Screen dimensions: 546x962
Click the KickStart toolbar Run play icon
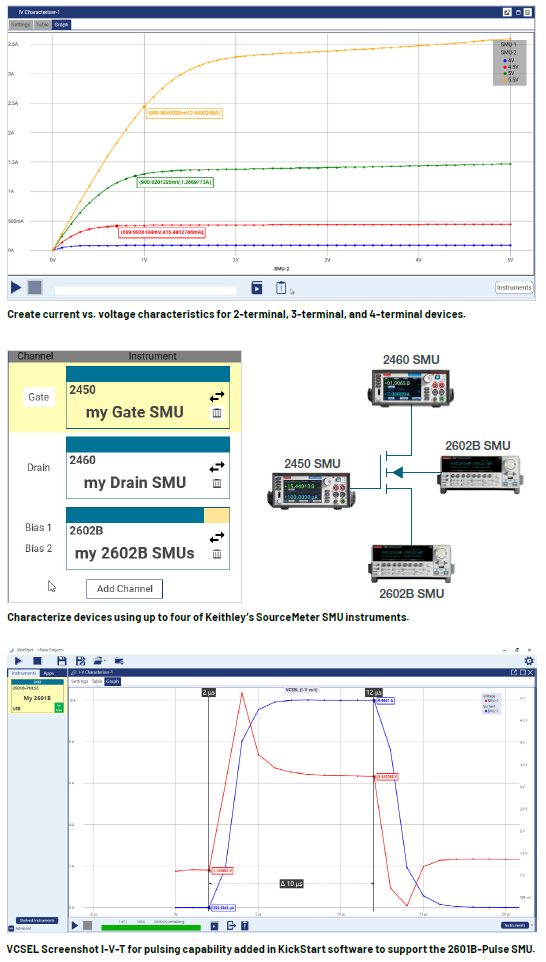[18, 661]
